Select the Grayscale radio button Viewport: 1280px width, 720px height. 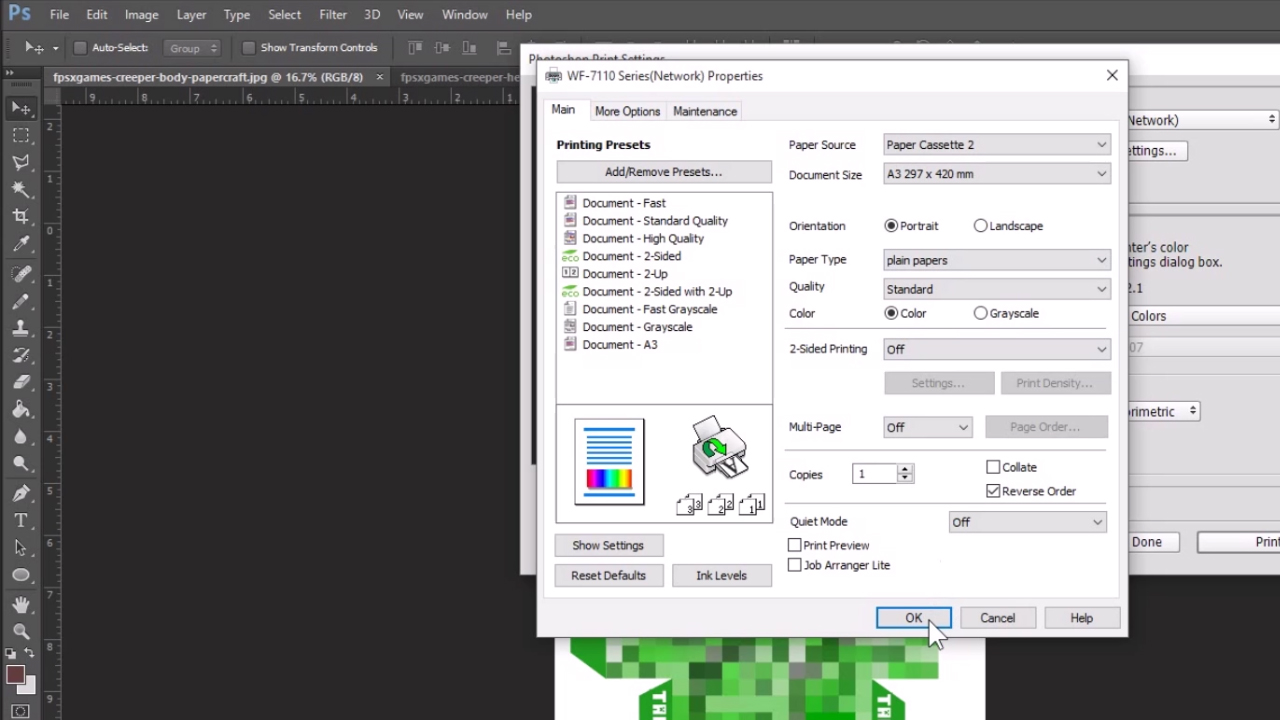[980, 313]
